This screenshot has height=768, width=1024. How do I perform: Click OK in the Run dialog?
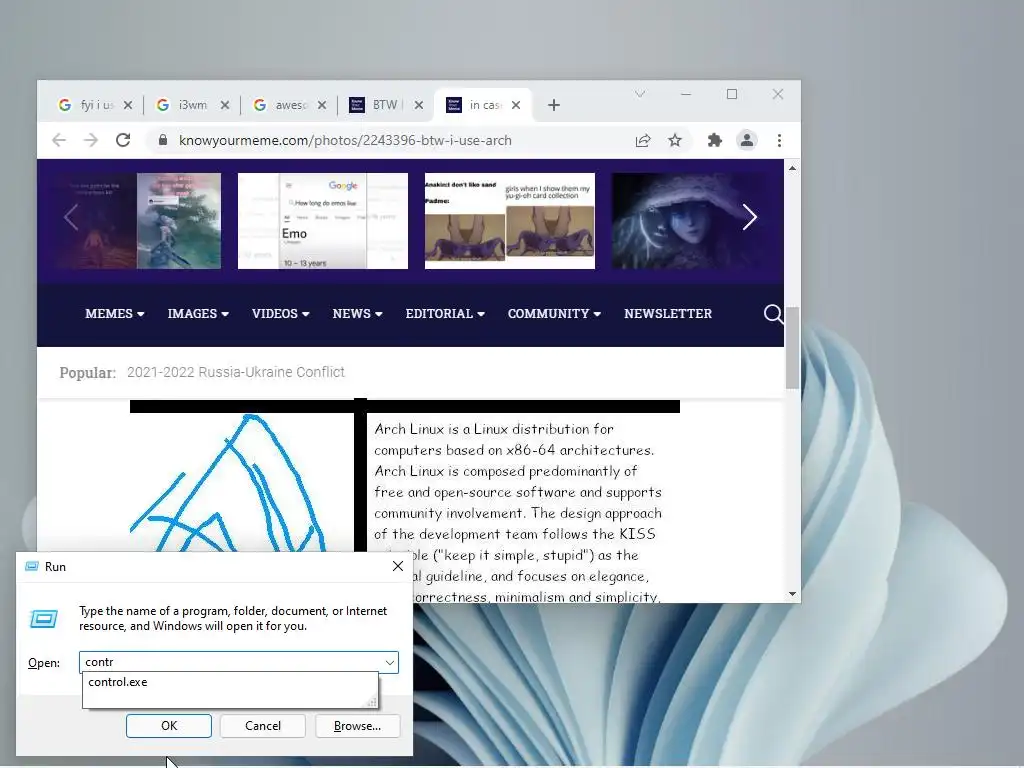168,726
